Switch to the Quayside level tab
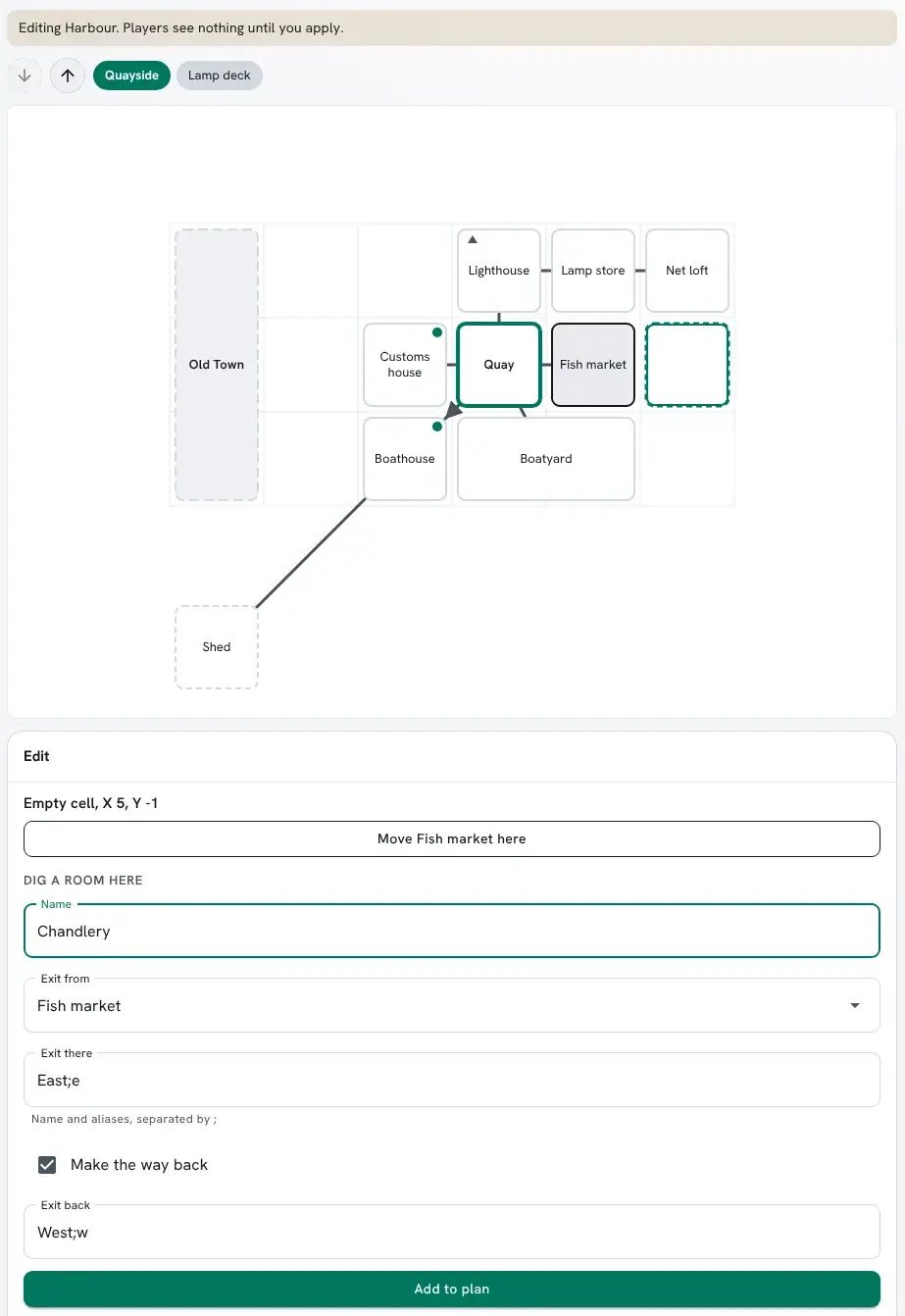This screenshot has width=905, height=1316. (x=131, y=76)
